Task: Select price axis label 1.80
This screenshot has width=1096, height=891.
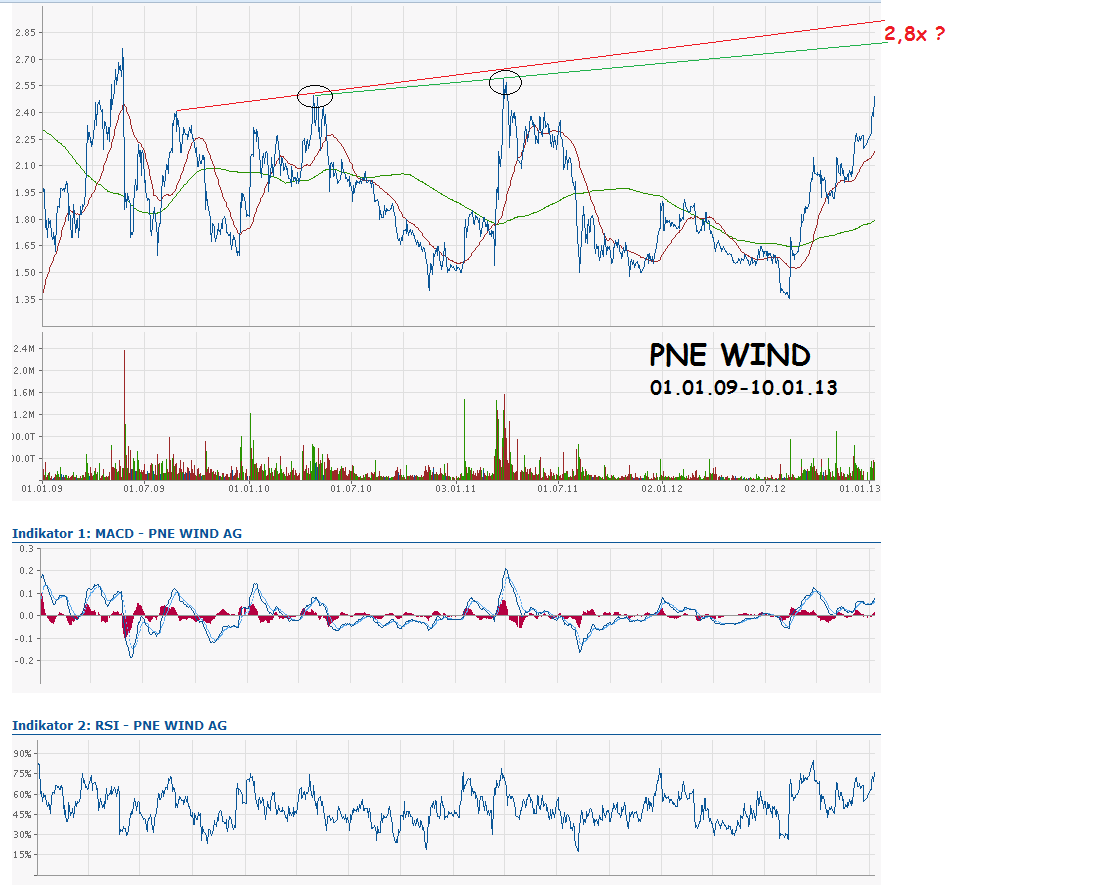Action: click(24, 219)
